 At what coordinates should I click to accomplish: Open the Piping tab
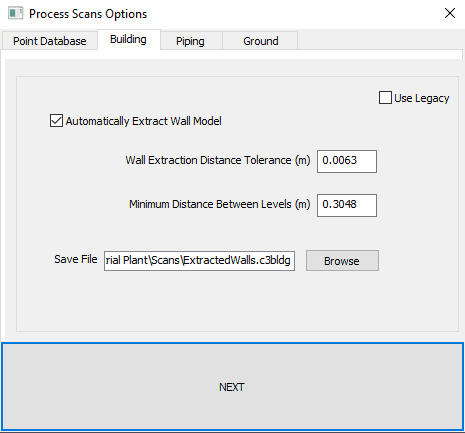(190, 41)
